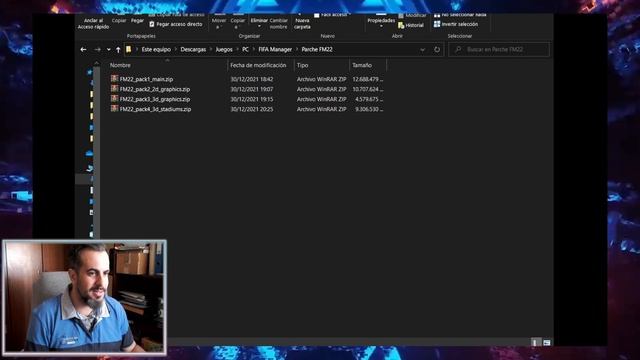Click the navigation pane scroll up arrow
The width and height of the screenshot is (640, 360).
[x=96, y=63]
